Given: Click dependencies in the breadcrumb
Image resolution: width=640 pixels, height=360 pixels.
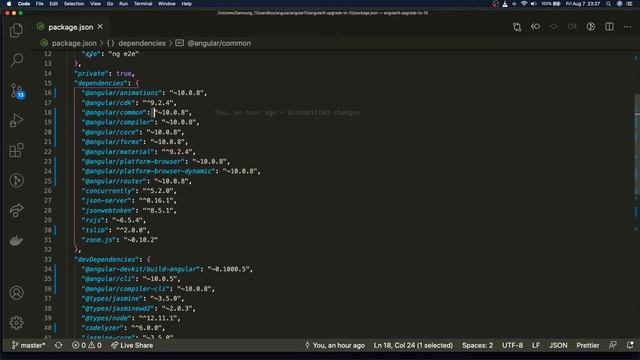Looking at the screenshot, I should pyautogui.click(x=142, y=43).
